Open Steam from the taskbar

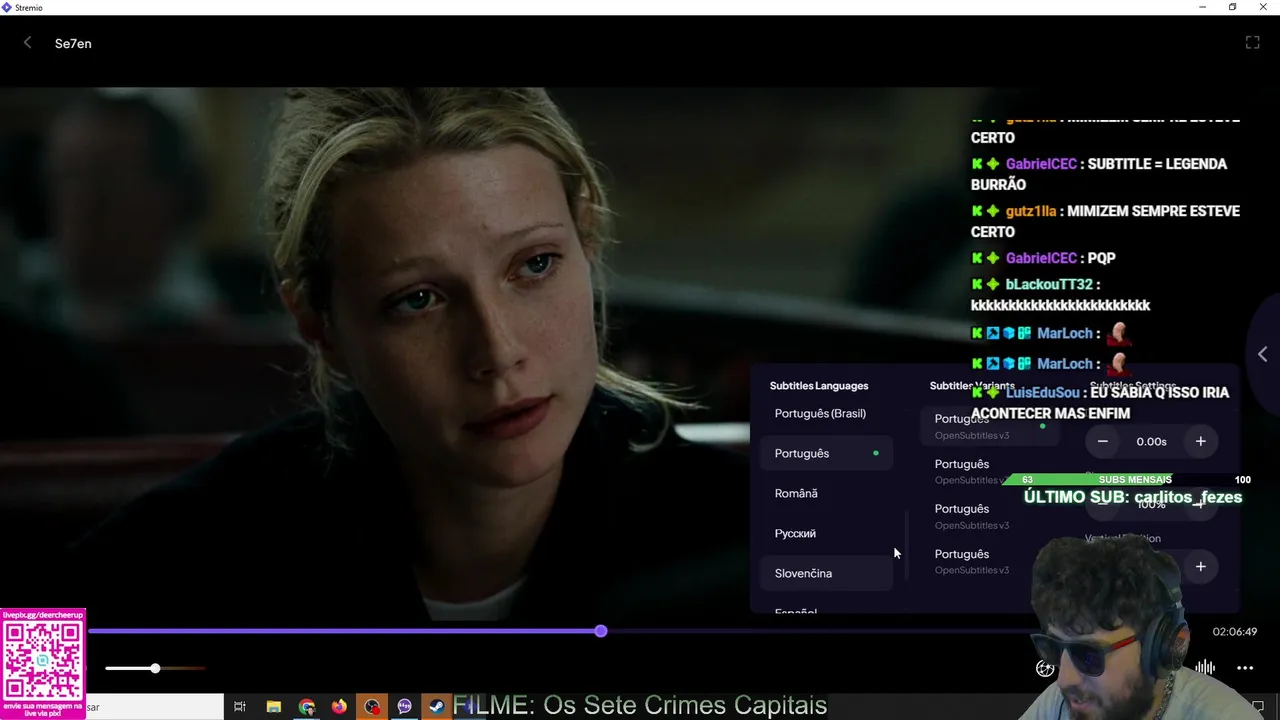pyautogui.click(x=437, y=707)
